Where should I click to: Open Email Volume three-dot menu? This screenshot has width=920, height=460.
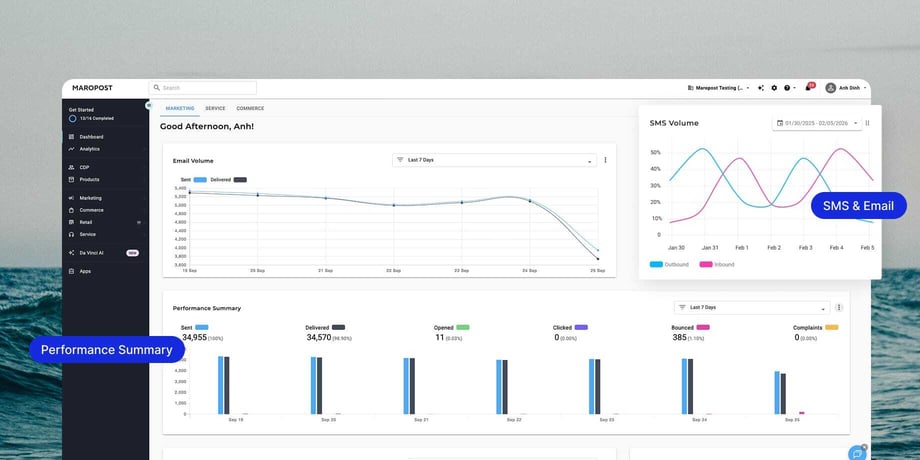coord(606,160)
